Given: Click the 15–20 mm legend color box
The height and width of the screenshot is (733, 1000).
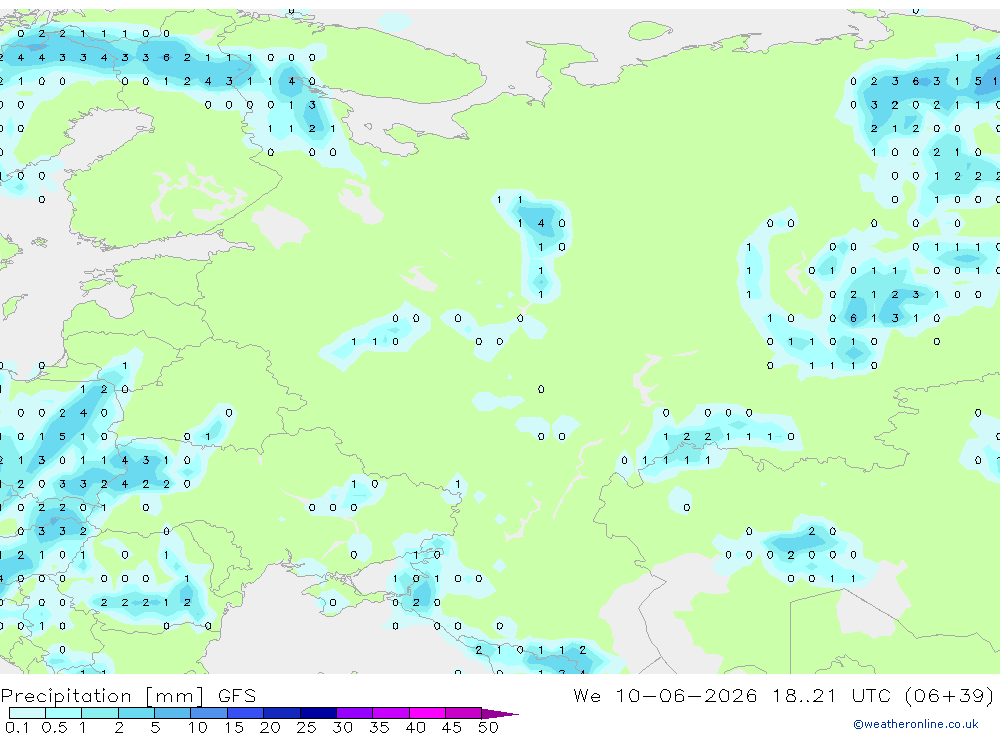Looking at the screenshot, I should click(246, 713).
